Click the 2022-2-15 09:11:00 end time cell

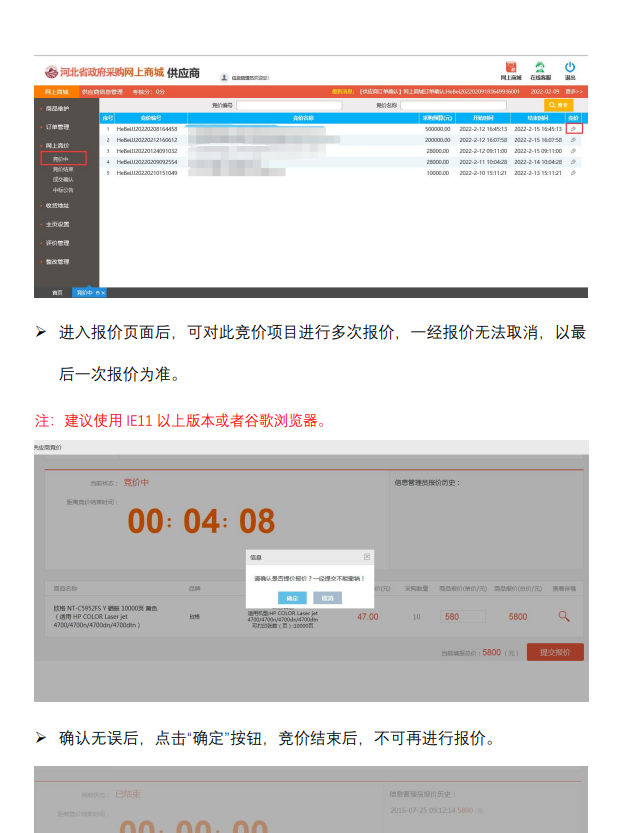click(x=538, y=151)
